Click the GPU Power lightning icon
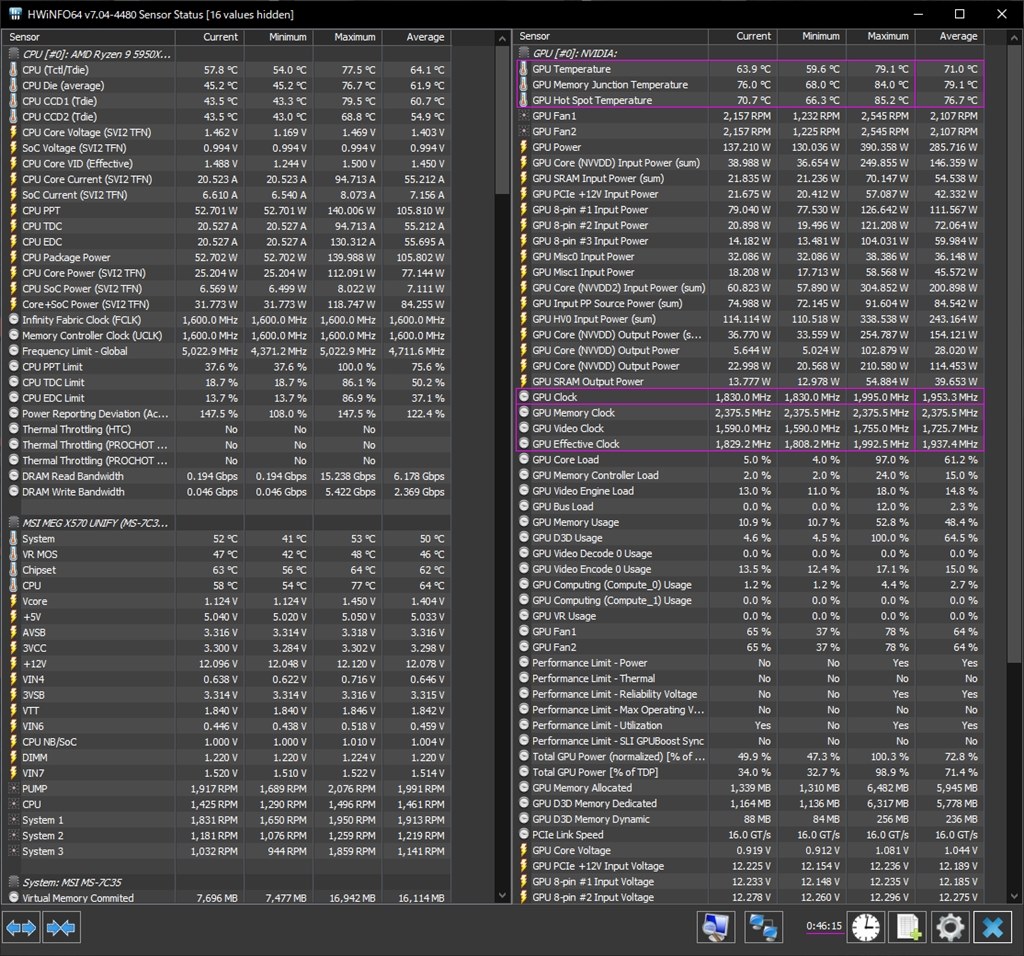Screen dimensions: 1024x956 524,147
